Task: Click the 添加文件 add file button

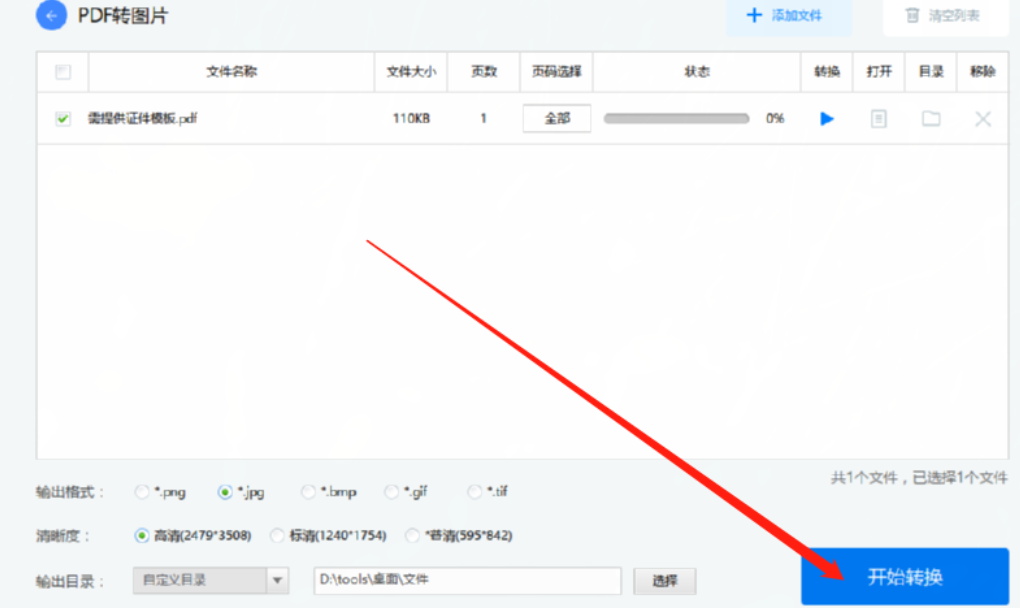Action: (788, 16)
